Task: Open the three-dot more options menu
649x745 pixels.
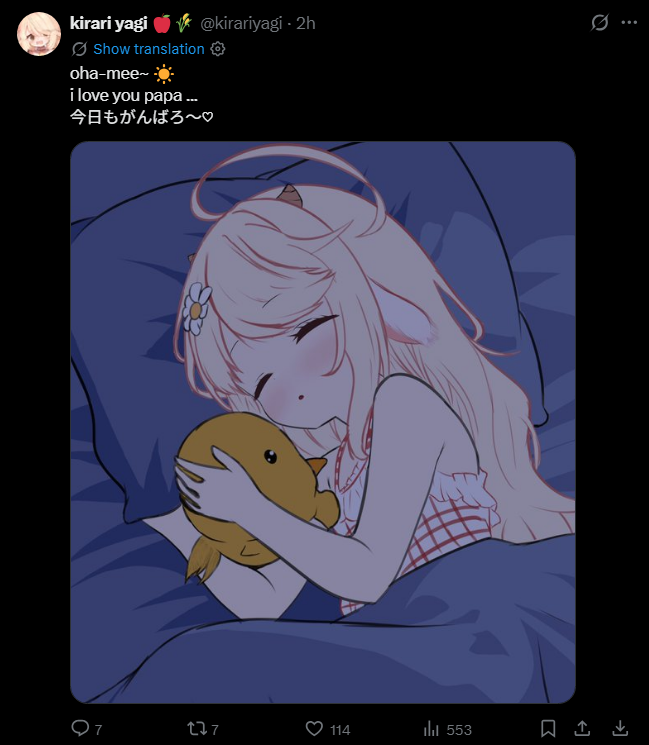Action: tap(629, 22)
